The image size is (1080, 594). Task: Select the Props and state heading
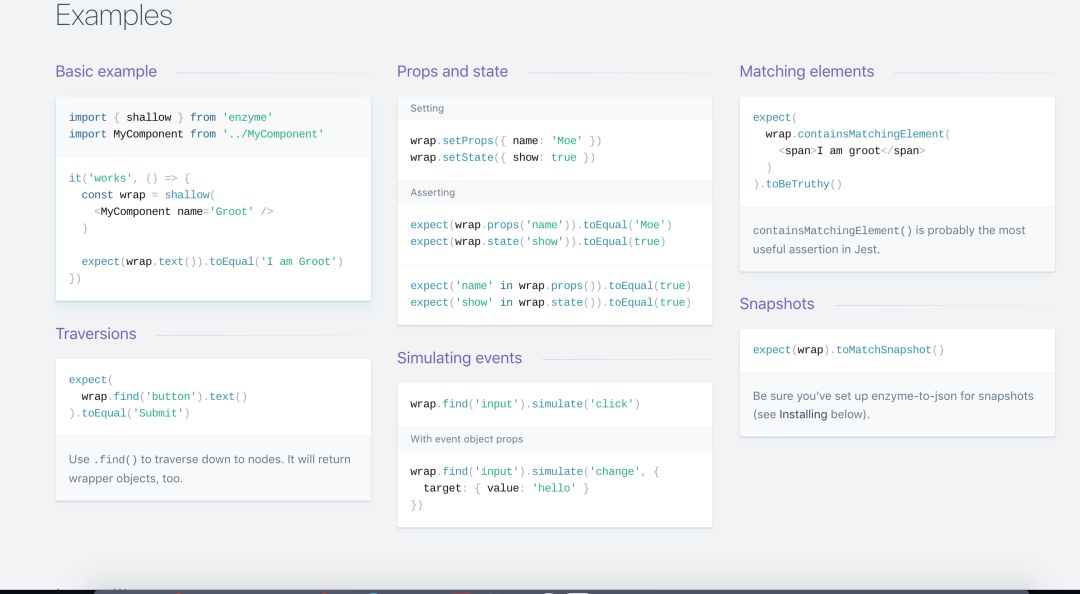453,72
